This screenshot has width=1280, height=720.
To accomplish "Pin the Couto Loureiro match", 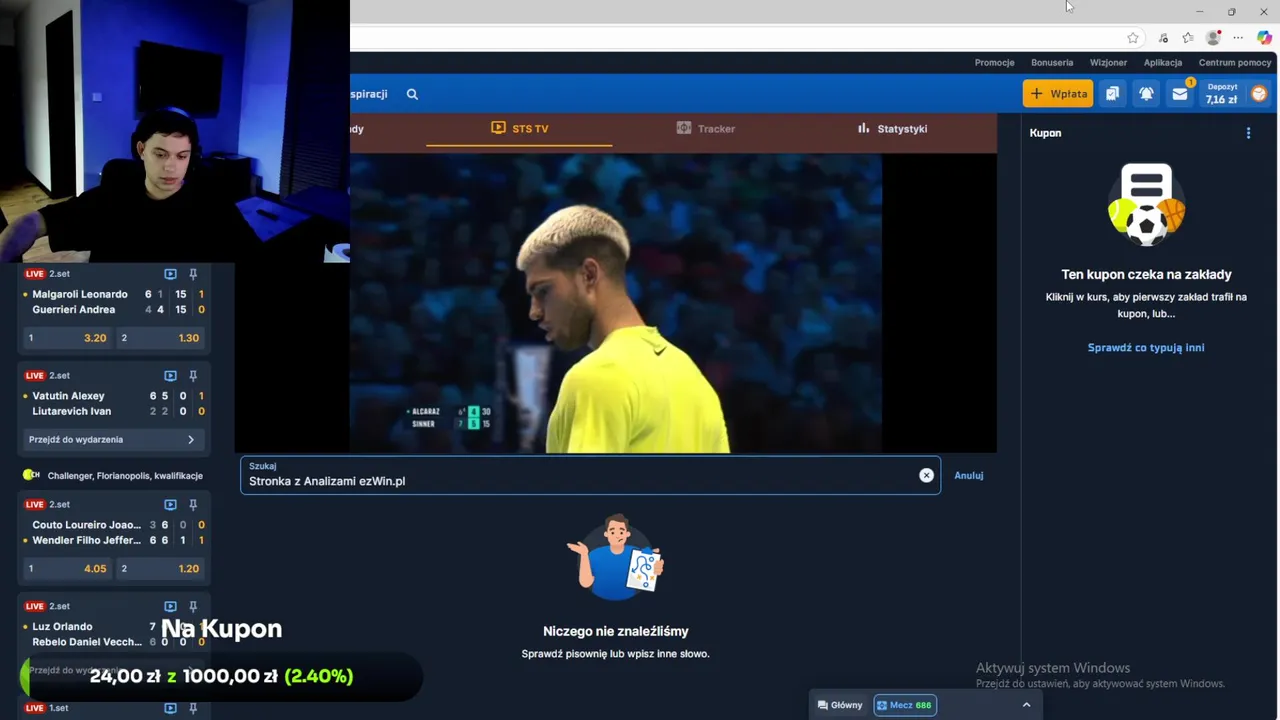I will tap(193, 505).
